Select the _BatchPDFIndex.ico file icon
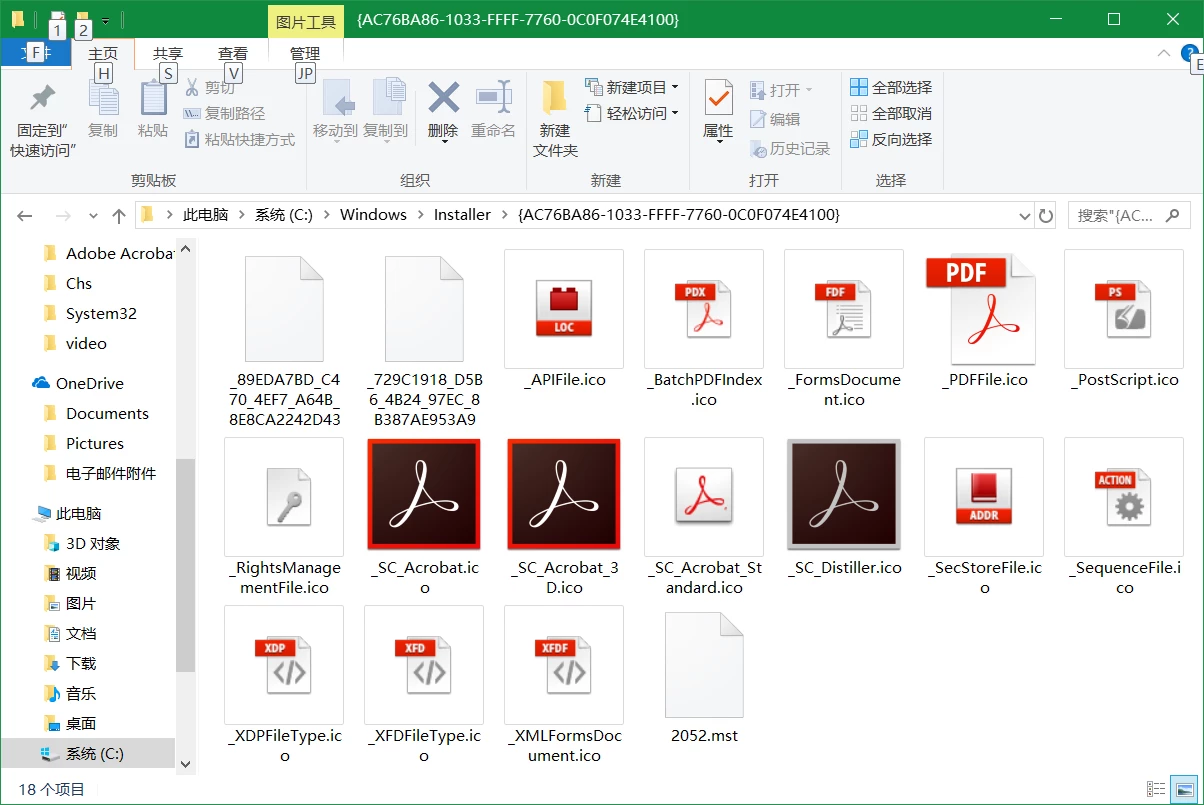1204x805 pixels. tap(704, 309)
